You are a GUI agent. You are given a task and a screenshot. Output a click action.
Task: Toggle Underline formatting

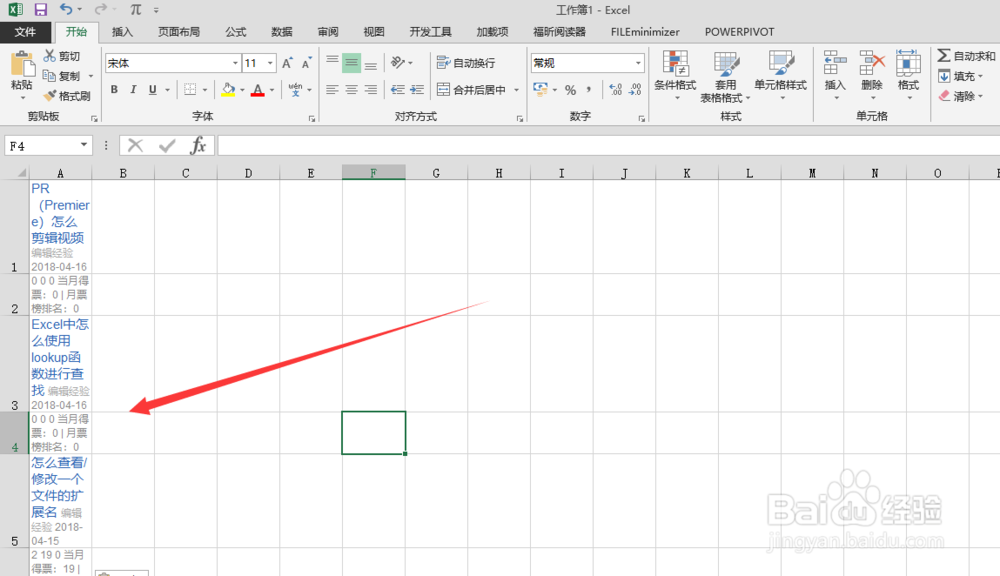tap(152, 89)
